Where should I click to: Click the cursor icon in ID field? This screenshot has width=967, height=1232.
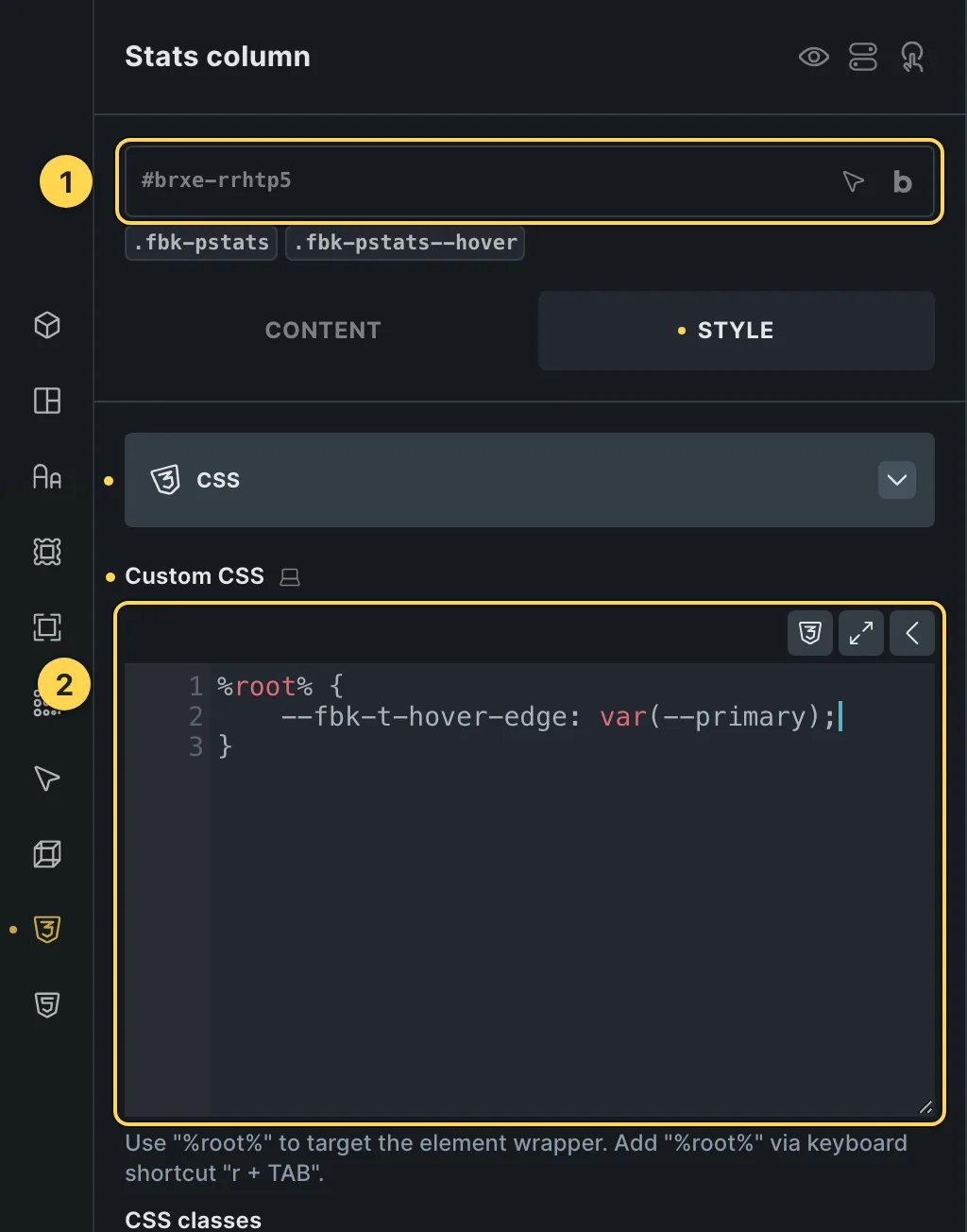853,181
